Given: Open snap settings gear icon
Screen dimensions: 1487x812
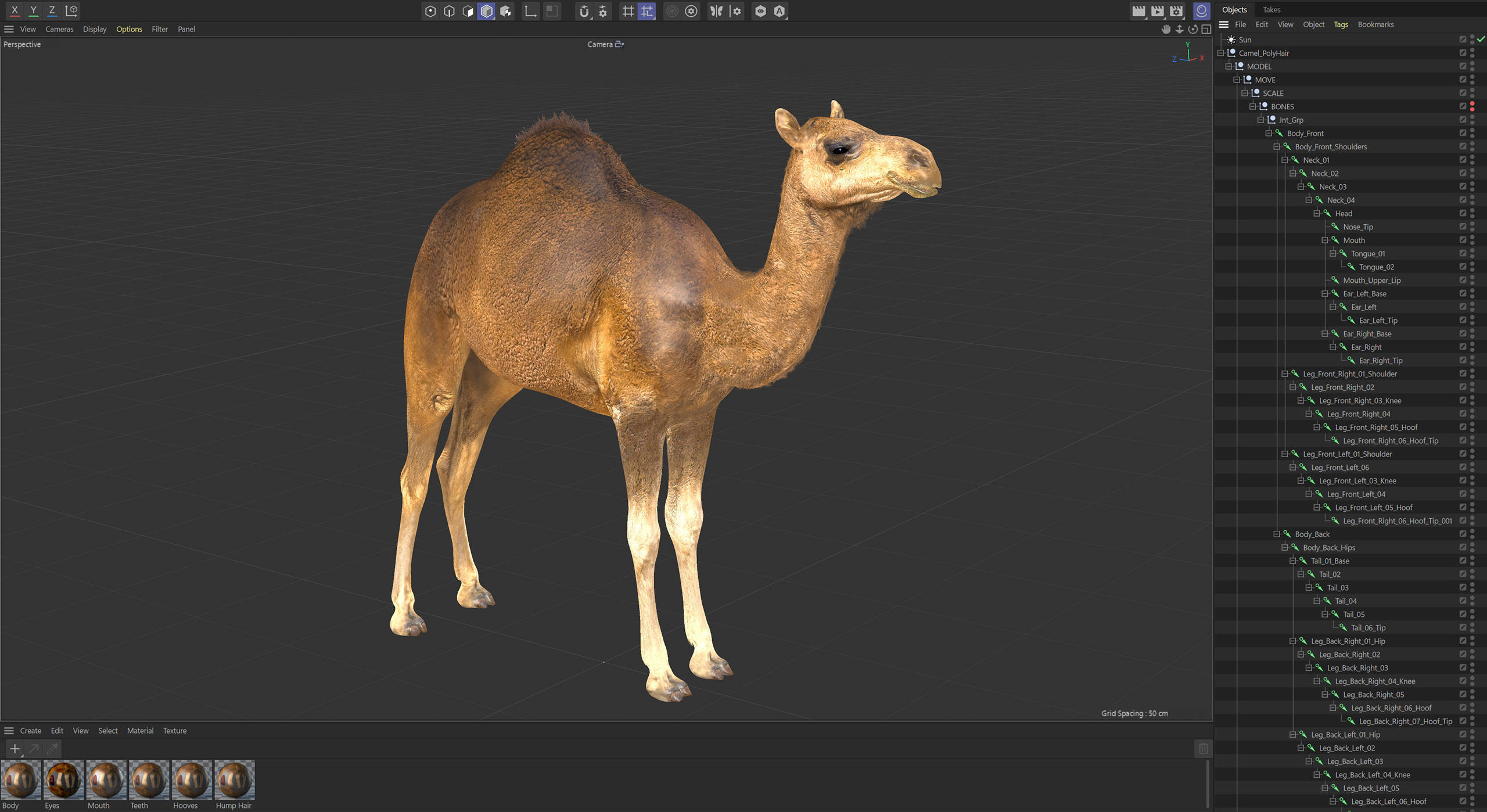Looking at the screenshot, I should (603, 11).
